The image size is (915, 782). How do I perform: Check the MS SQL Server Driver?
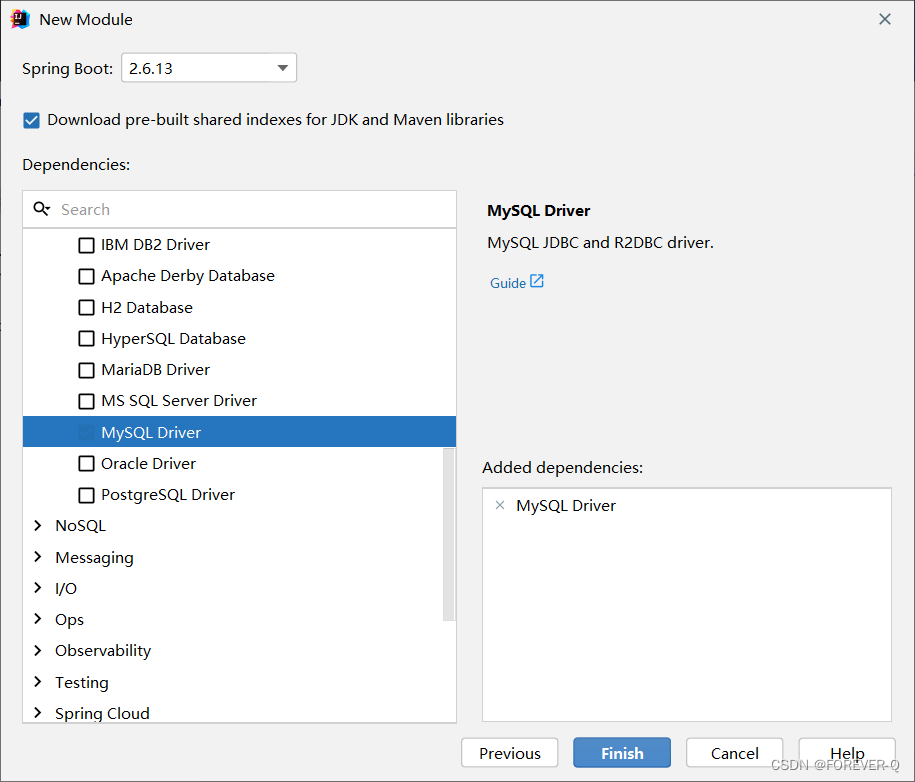86,400
